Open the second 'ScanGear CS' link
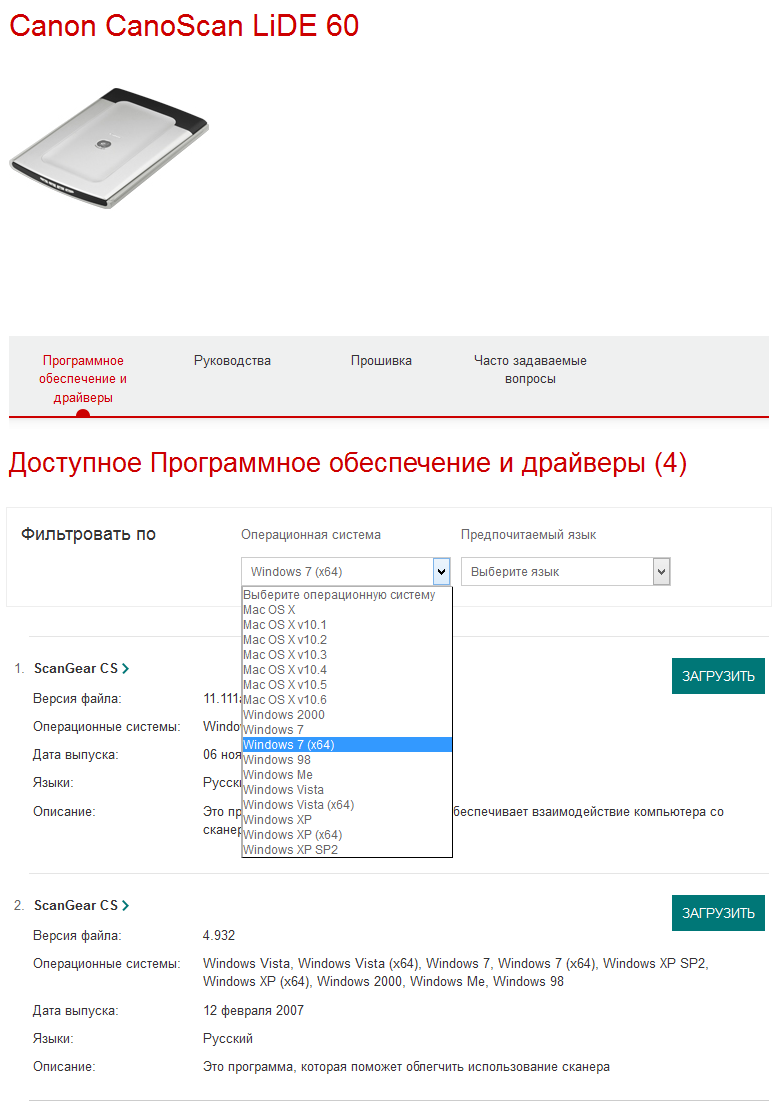The width and height of the screenshot is (777, 1107). coord(76,906)
